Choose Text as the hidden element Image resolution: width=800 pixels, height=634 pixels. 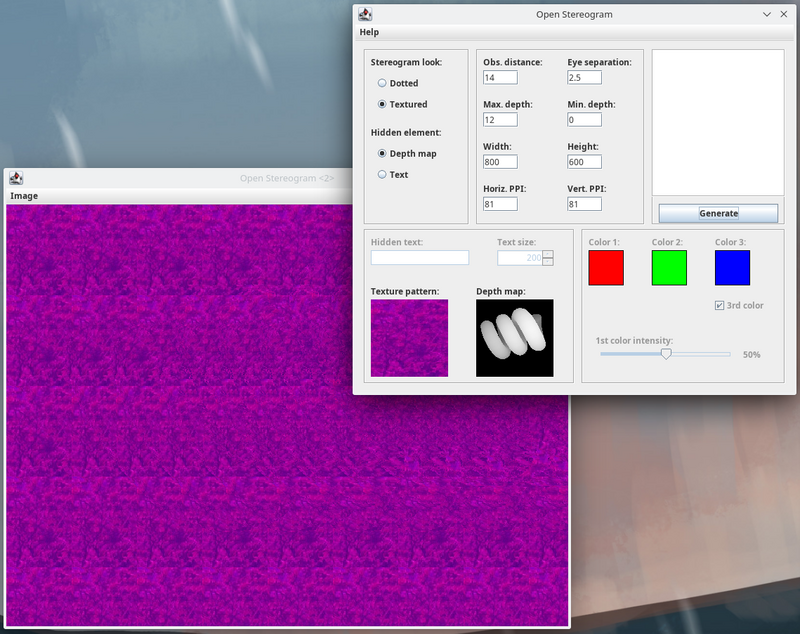[x=382, y=174]
